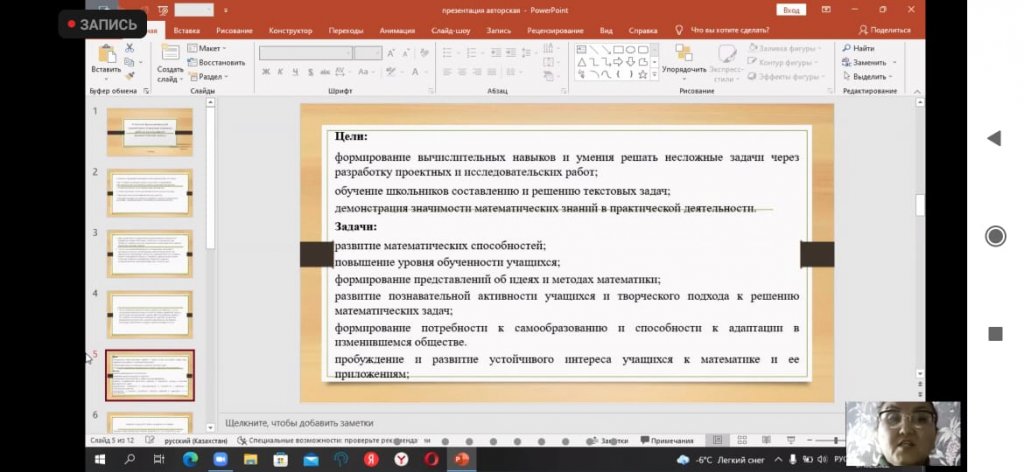Open the Раздел section dropdown
1024x472 pixels.
pos(208,77)
